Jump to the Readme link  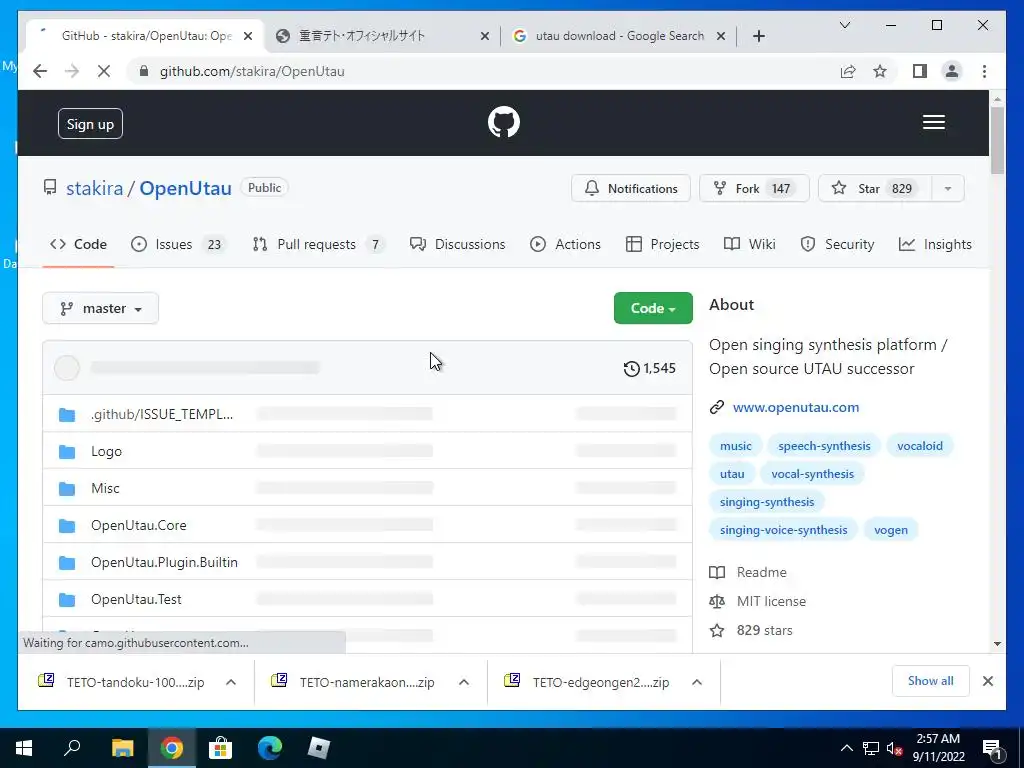coord(761,572)
